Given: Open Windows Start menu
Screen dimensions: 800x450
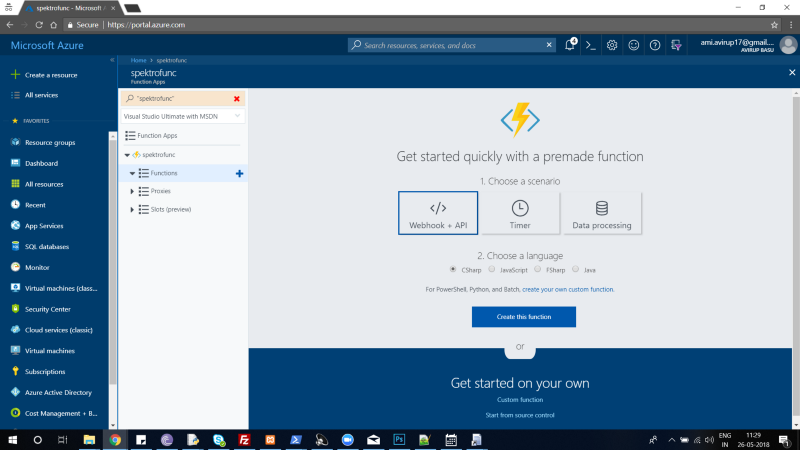Looking at the screenshot, I should coord(12,440).
